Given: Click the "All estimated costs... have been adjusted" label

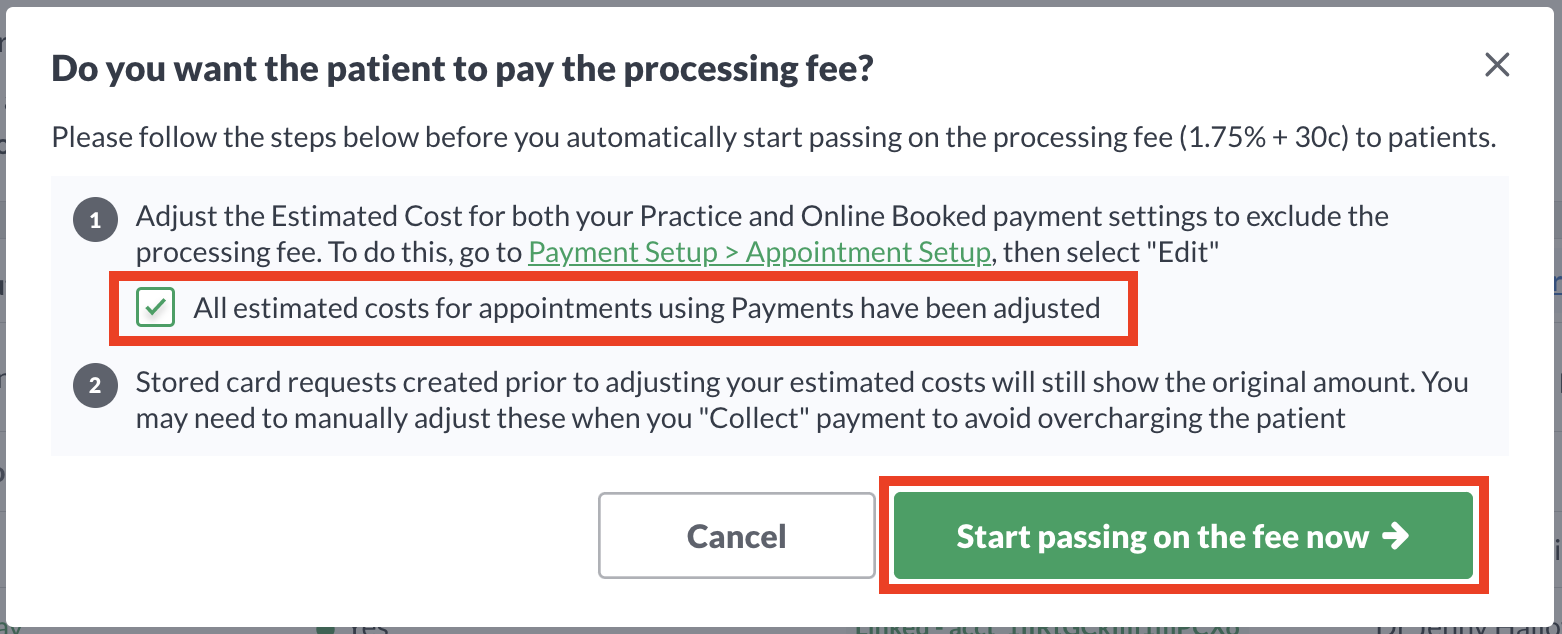Looking at the screenshot, I should (647, 308).
